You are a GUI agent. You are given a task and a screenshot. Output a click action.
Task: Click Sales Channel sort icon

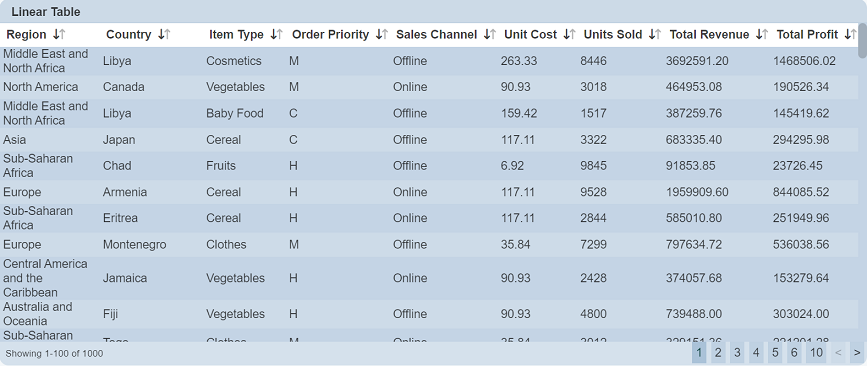pyautogui.click(x=489, y=35)
